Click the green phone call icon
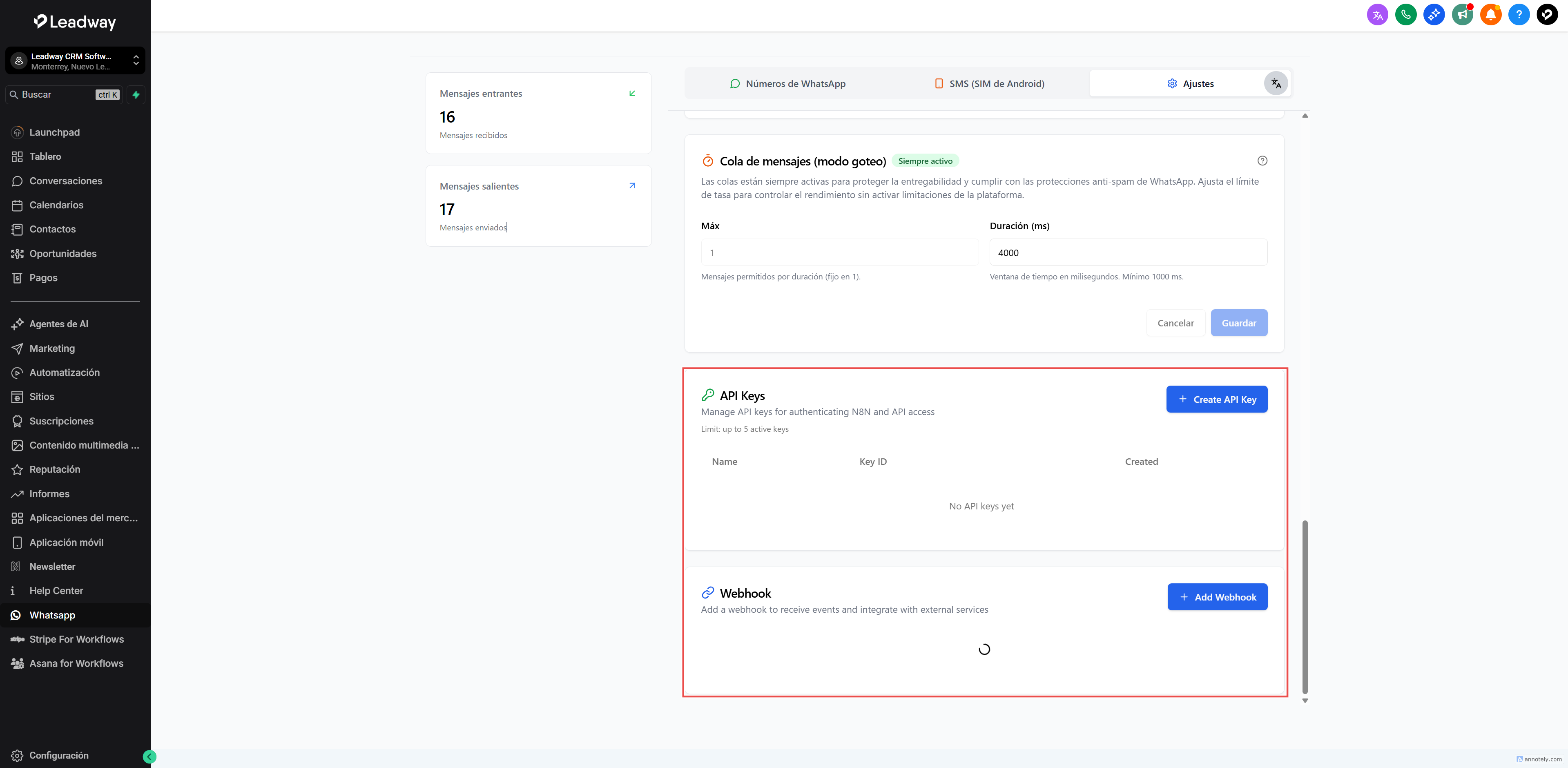Image resolution: width=1568 pixels, height=768 pixels. 1405,15
